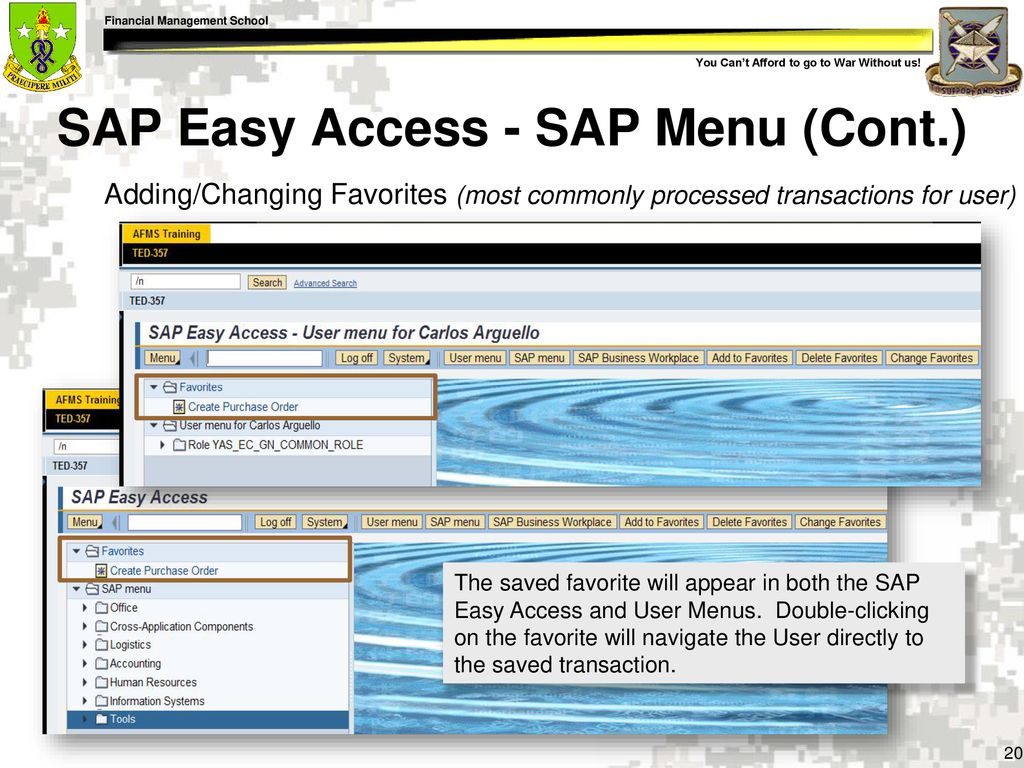This screenshot has width=1024, height=768.
Task: Open SAP Business Workplace in the upper window
Action: tap(638, 358)
